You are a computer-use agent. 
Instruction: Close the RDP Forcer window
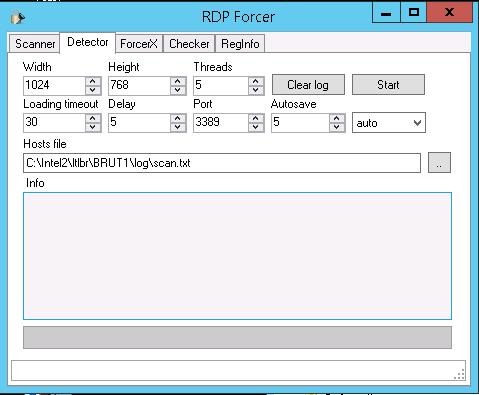[x=449, y=13]
